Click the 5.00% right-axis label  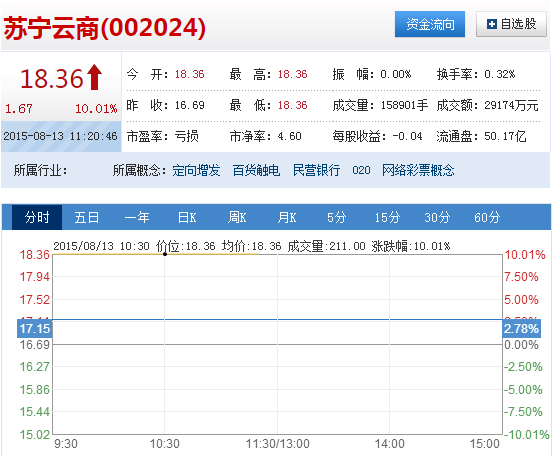tap(521, 300)
